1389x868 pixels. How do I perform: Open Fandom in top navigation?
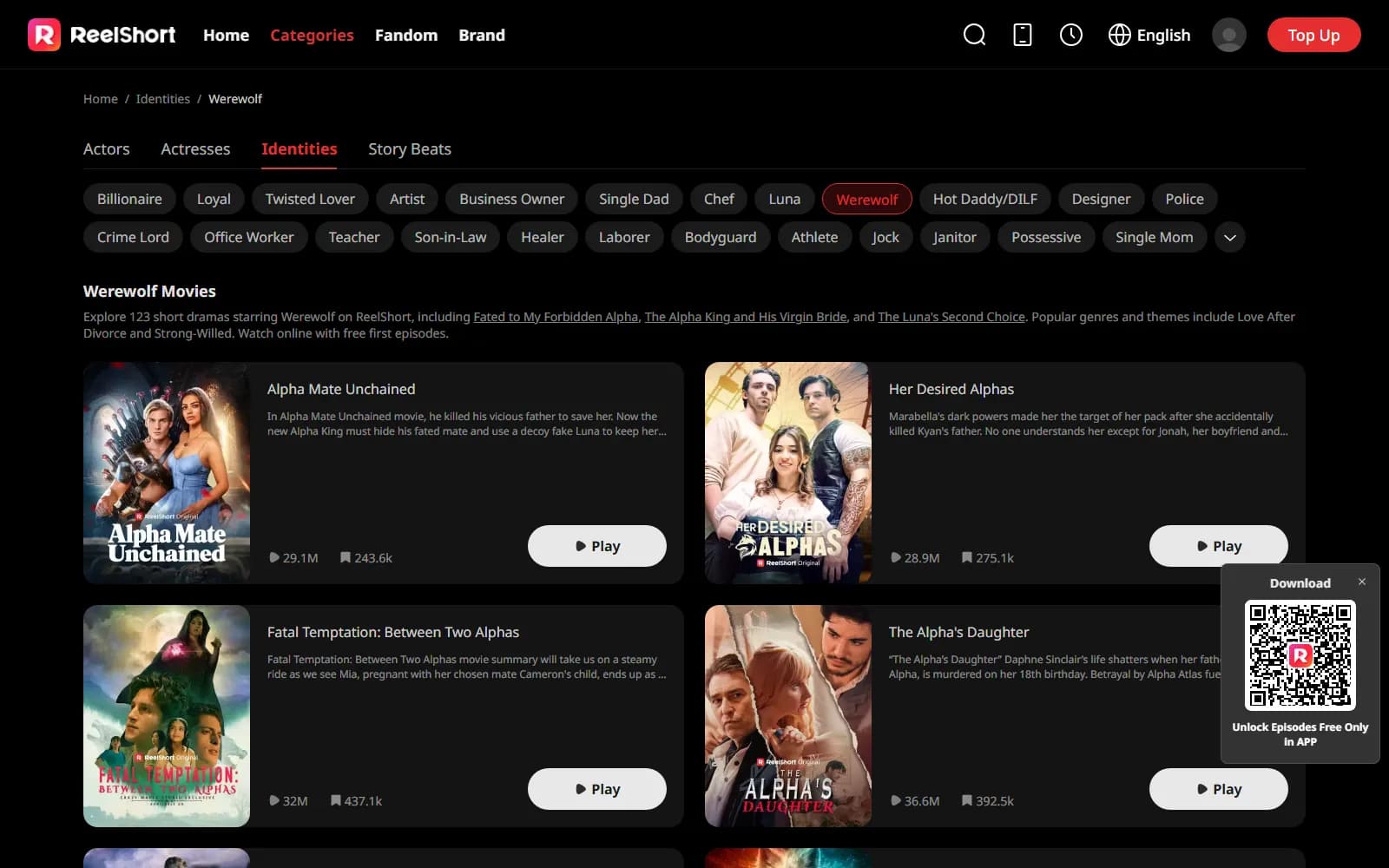(x=406, y=35)
